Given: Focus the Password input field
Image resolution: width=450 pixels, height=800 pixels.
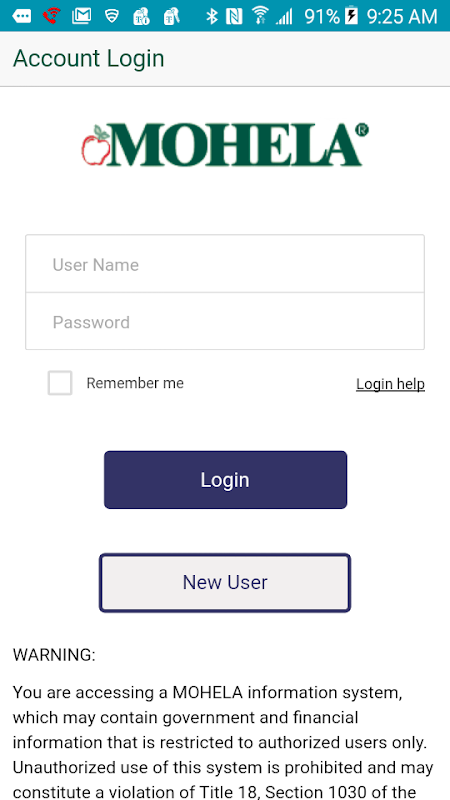Looking at the screenshot, I should pos(225,321).
